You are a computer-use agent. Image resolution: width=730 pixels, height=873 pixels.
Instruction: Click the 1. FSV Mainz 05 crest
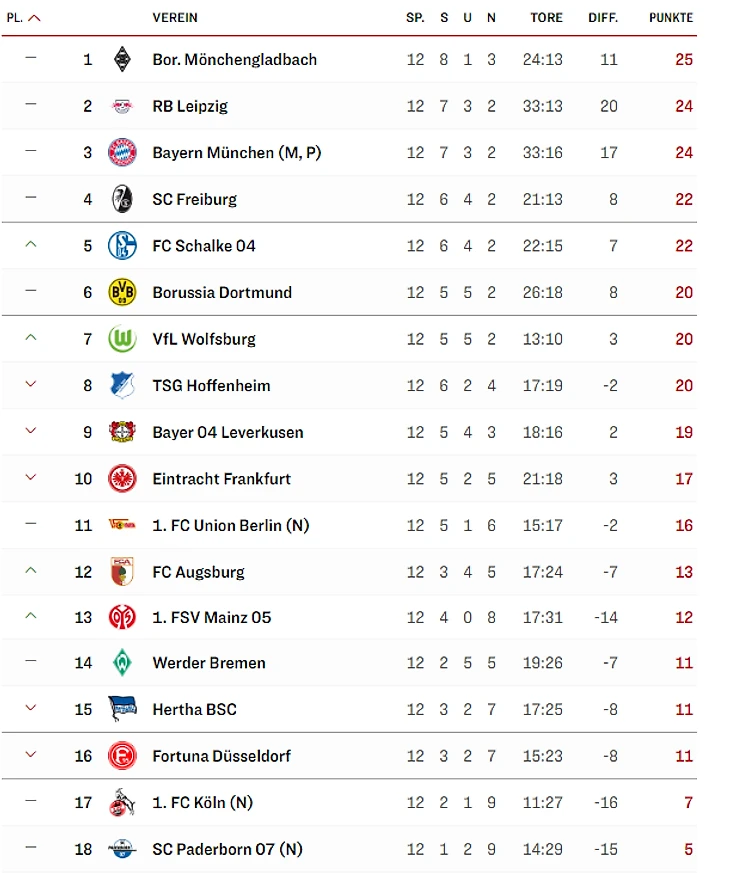122,617
